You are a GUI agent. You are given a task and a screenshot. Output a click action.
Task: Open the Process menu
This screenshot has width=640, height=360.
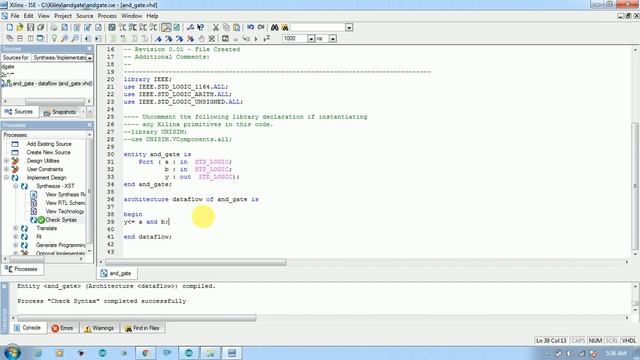coord(107,16)
